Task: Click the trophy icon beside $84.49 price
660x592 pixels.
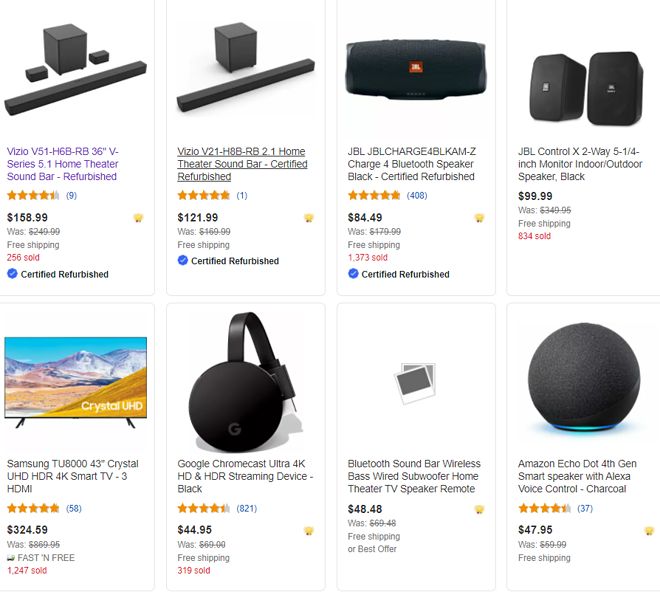Action: point(479,218)
